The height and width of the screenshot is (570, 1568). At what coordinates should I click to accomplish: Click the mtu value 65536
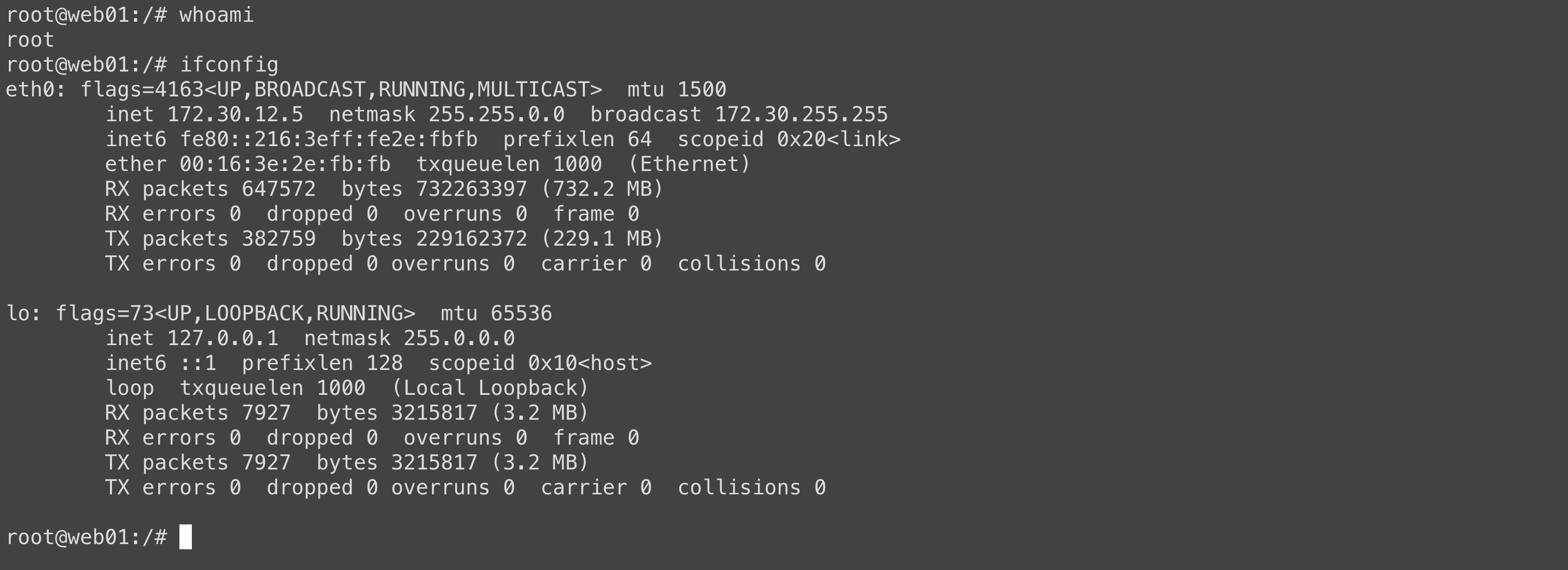pyautogui.click(x=521, y=314)
